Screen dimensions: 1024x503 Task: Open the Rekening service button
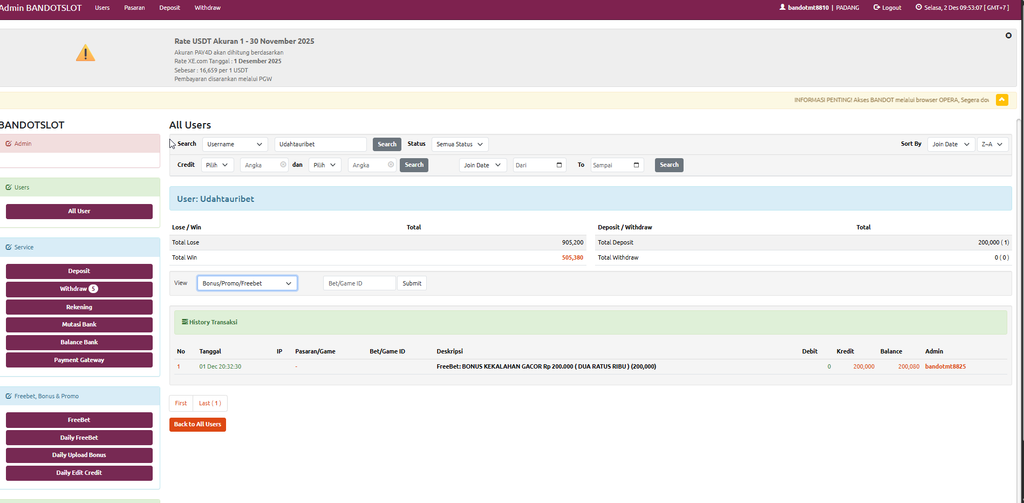point(79,307)
